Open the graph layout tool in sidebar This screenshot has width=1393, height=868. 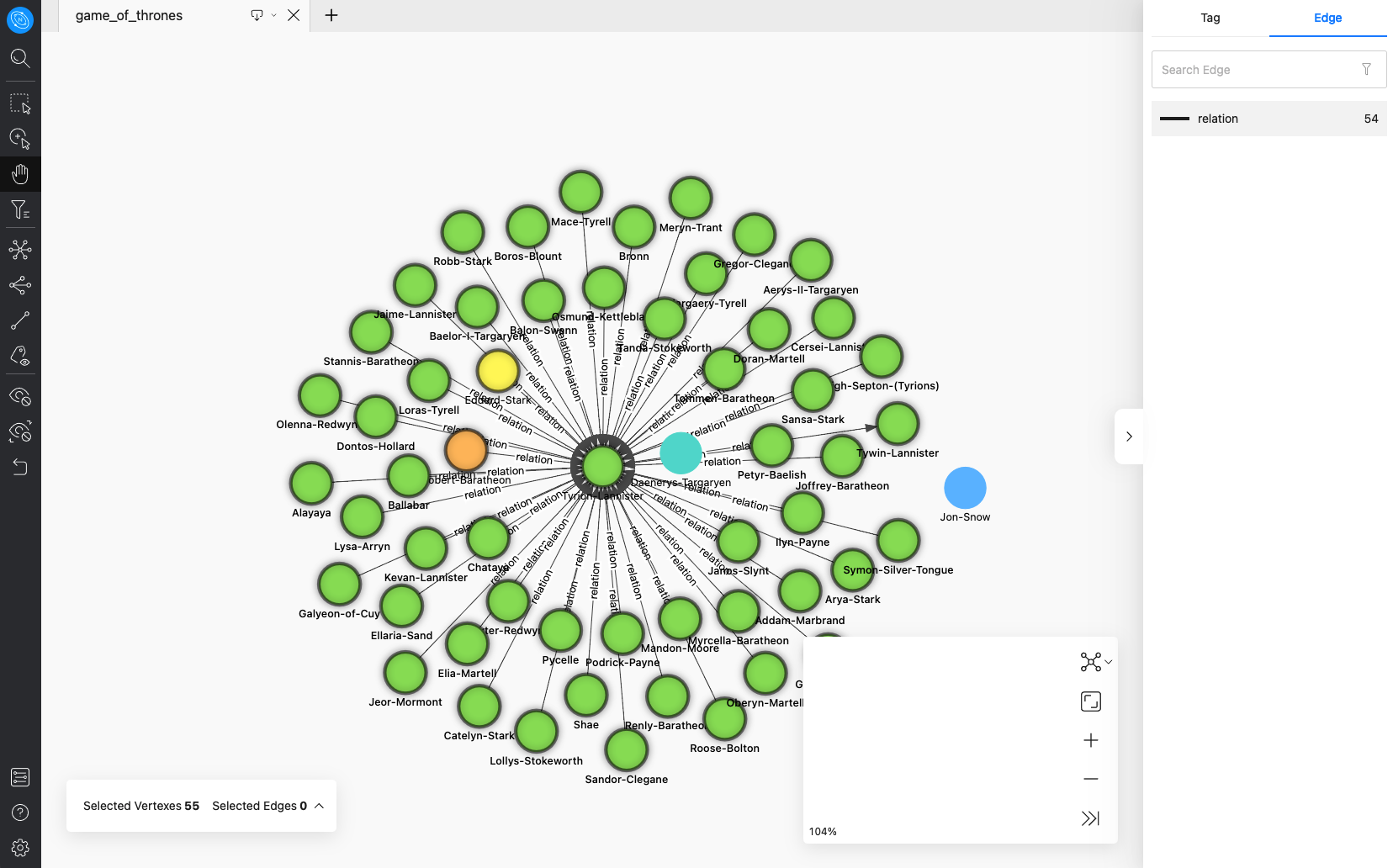[20, 250]
